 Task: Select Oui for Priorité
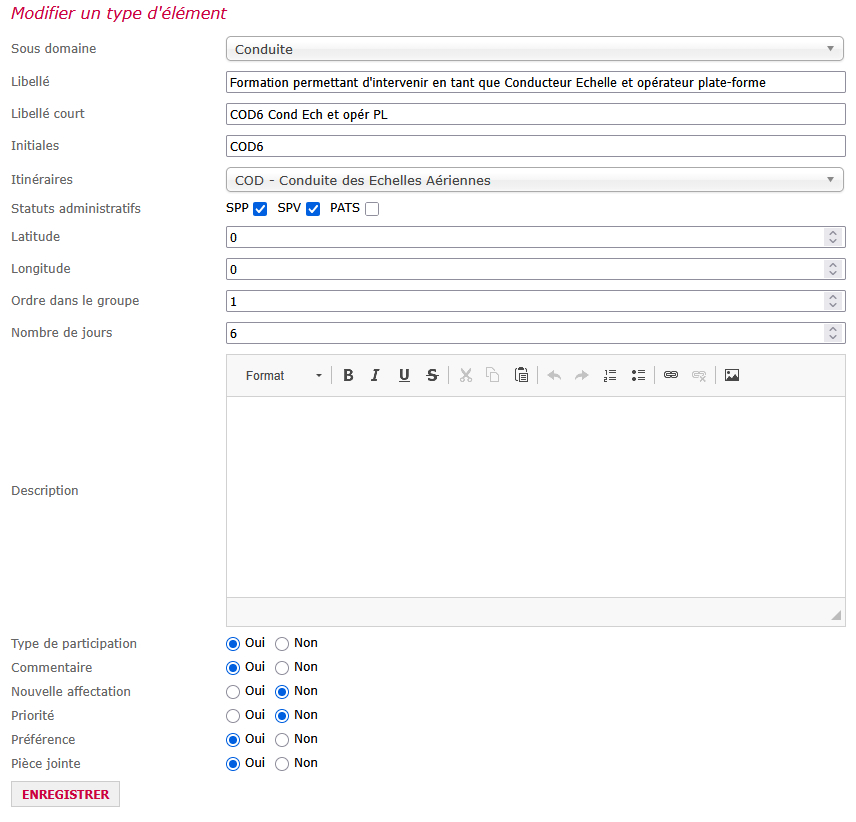233,716
